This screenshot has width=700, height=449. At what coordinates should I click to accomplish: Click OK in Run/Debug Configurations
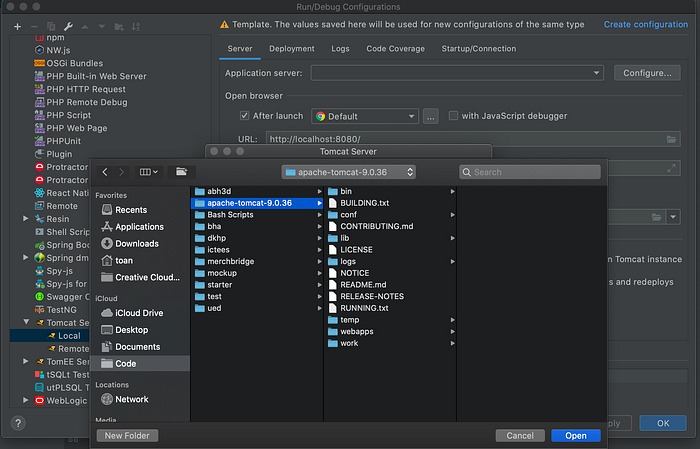(x=663, y=423)
